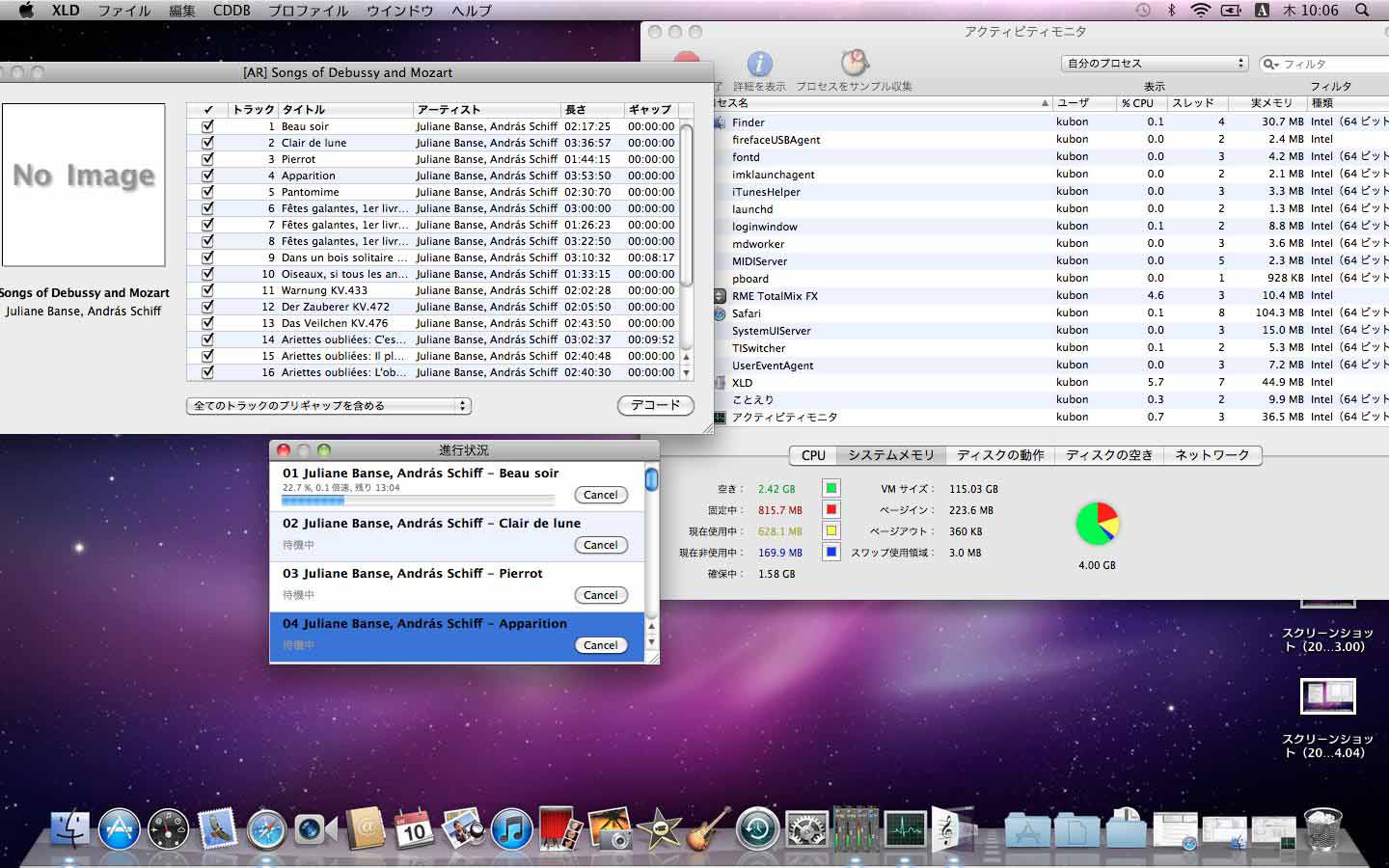
Task: Open the Apple menu
Action: tap(26, 10)
